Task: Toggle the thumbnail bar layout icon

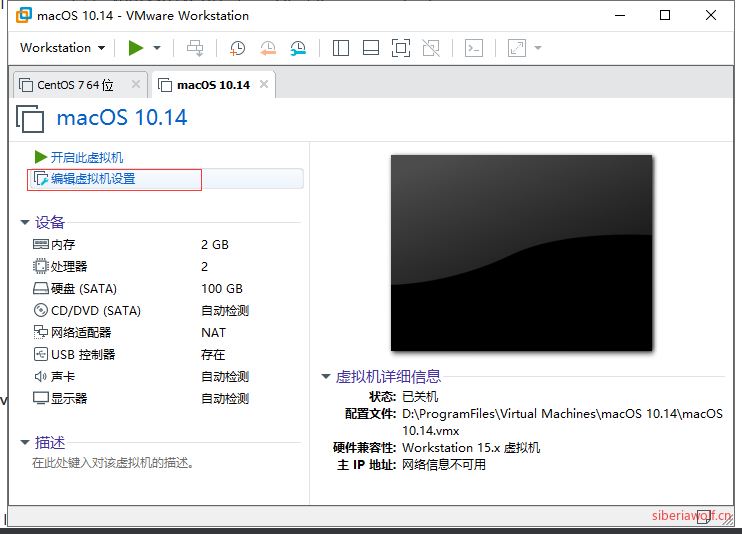Action: 371,48
